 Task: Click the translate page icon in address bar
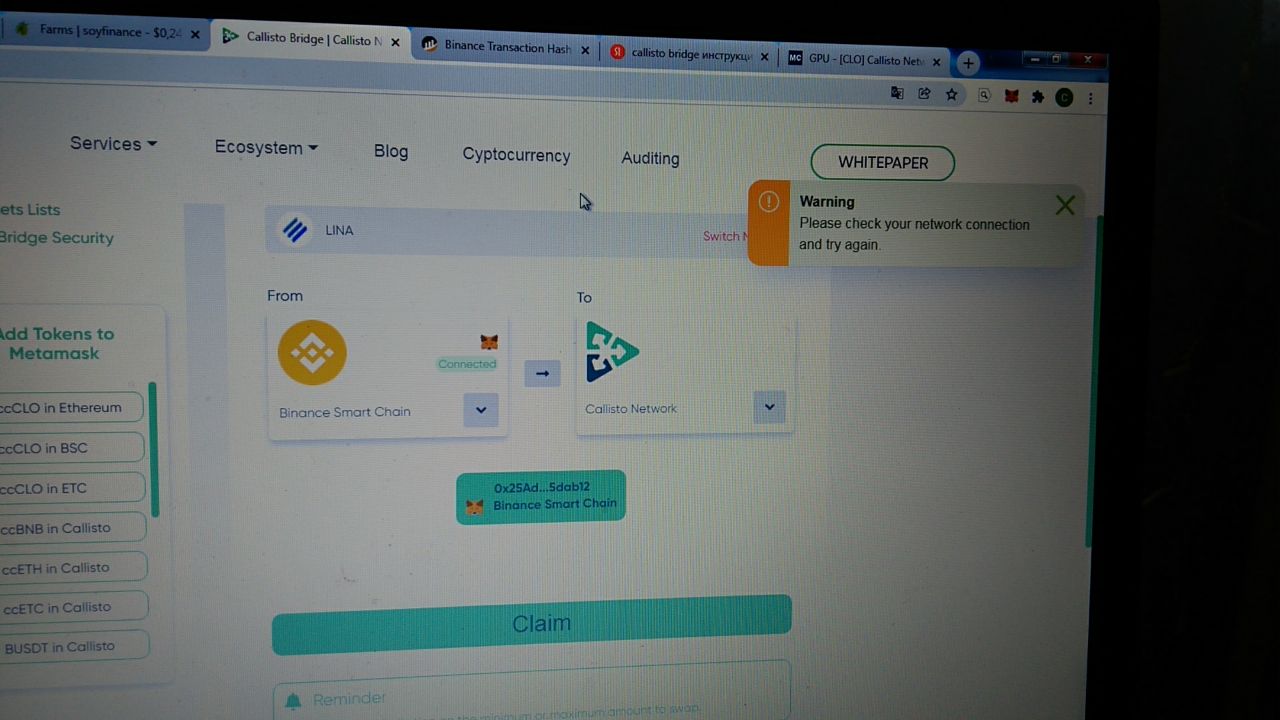(x=897, y=93)
